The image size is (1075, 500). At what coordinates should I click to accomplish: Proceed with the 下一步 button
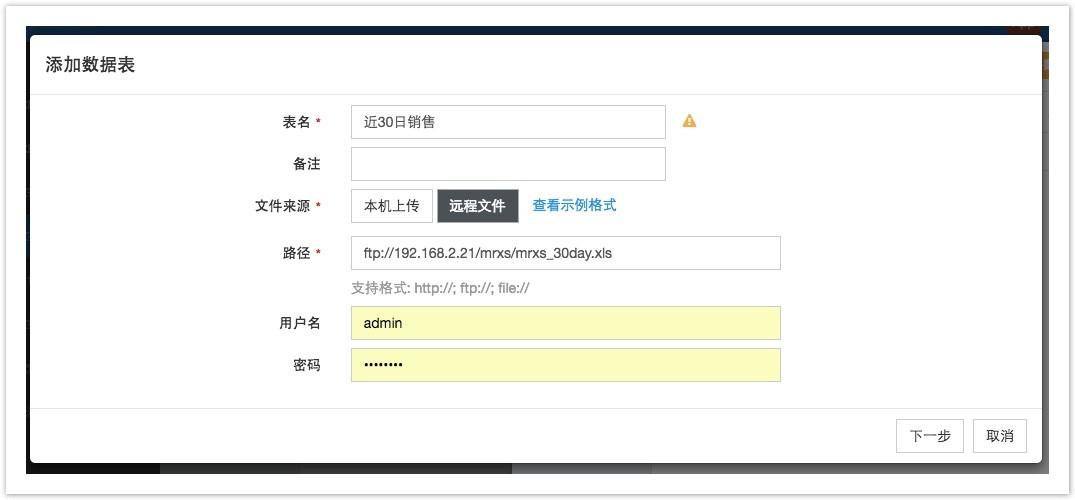click(930, 436)
